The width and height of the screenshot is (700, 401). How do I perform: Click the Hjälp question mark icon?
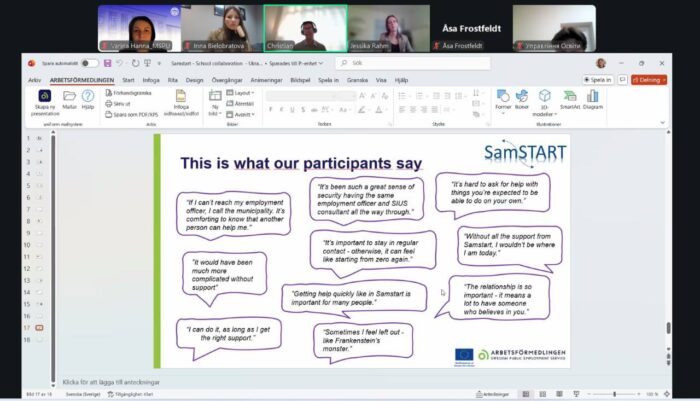(88, 97)
